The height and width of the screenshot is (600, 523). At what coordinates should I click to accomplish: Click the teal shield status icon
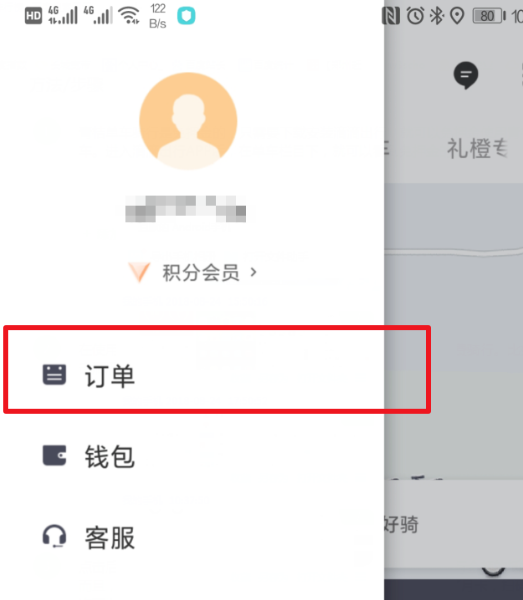coord(186,16)
